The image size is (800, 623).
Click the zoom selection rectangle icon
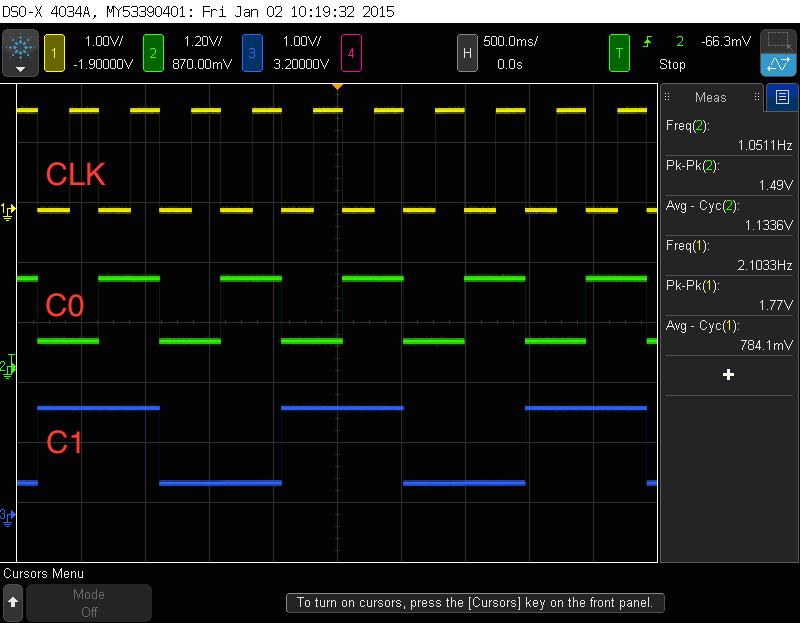click(x=778, y=41)
